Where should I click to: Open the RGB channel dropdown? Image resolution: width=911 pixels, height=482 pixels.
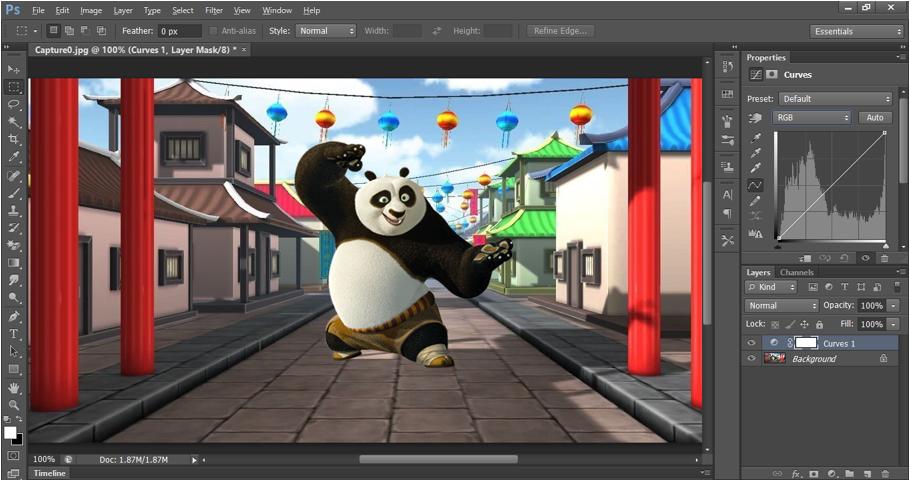(812, 117)
